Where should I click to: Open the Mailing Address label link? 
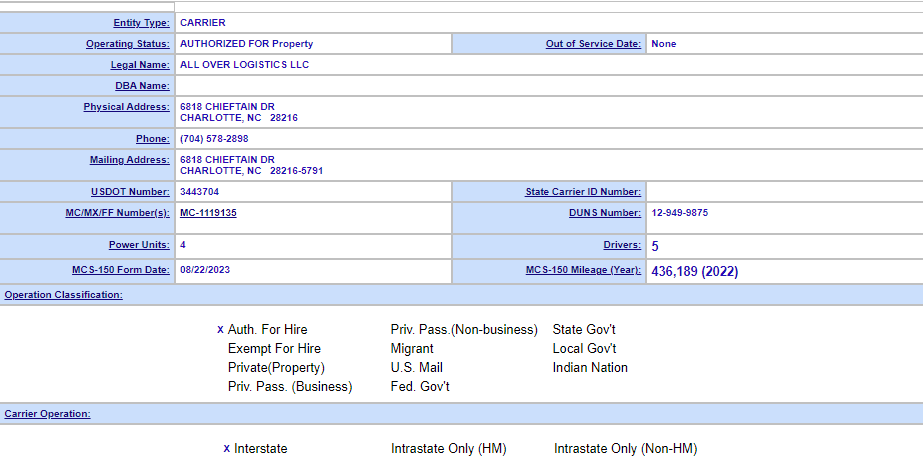click(130, 160)
